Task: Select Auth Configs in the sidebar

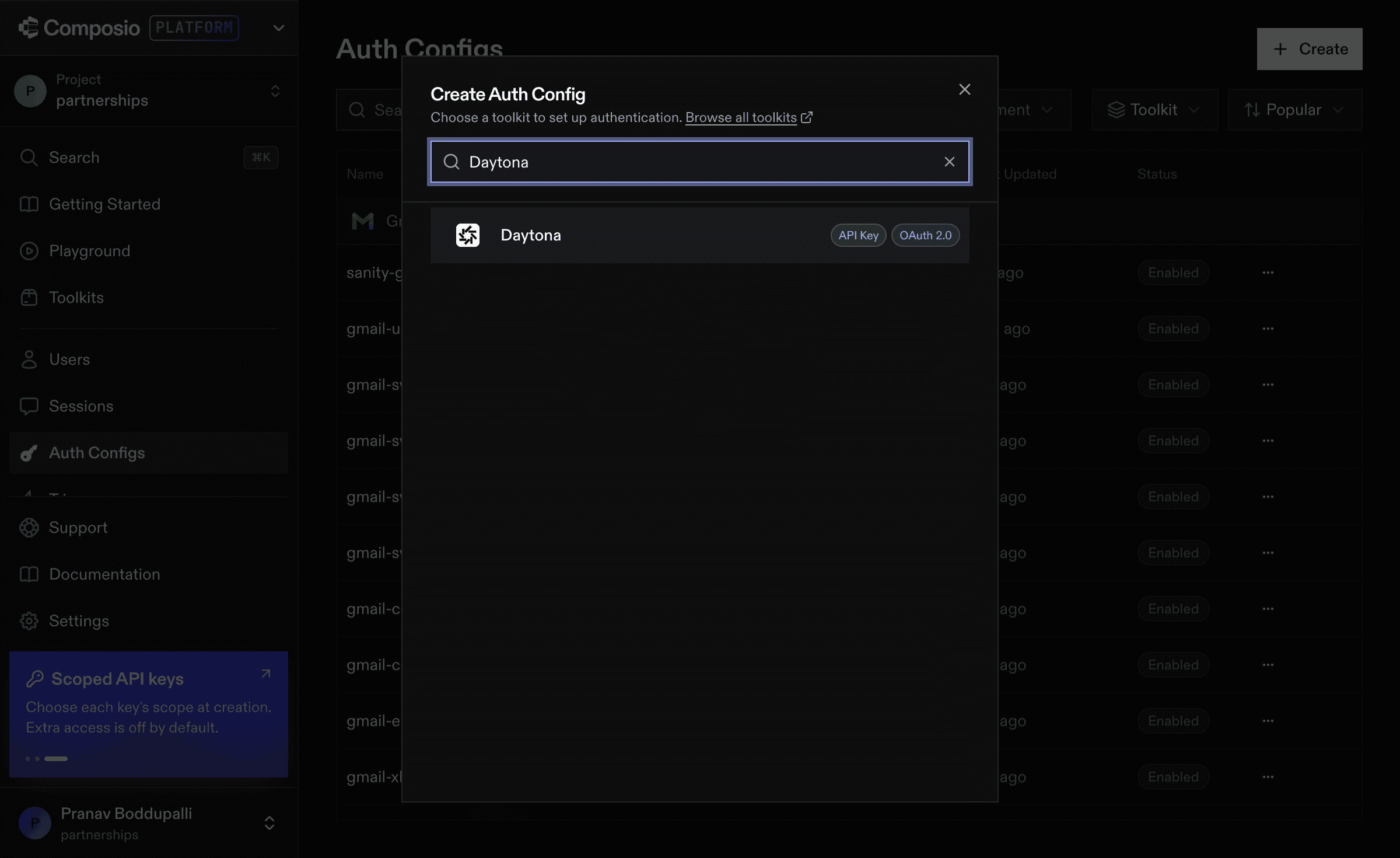Action: pyautogui.click(x=149, y=453)
